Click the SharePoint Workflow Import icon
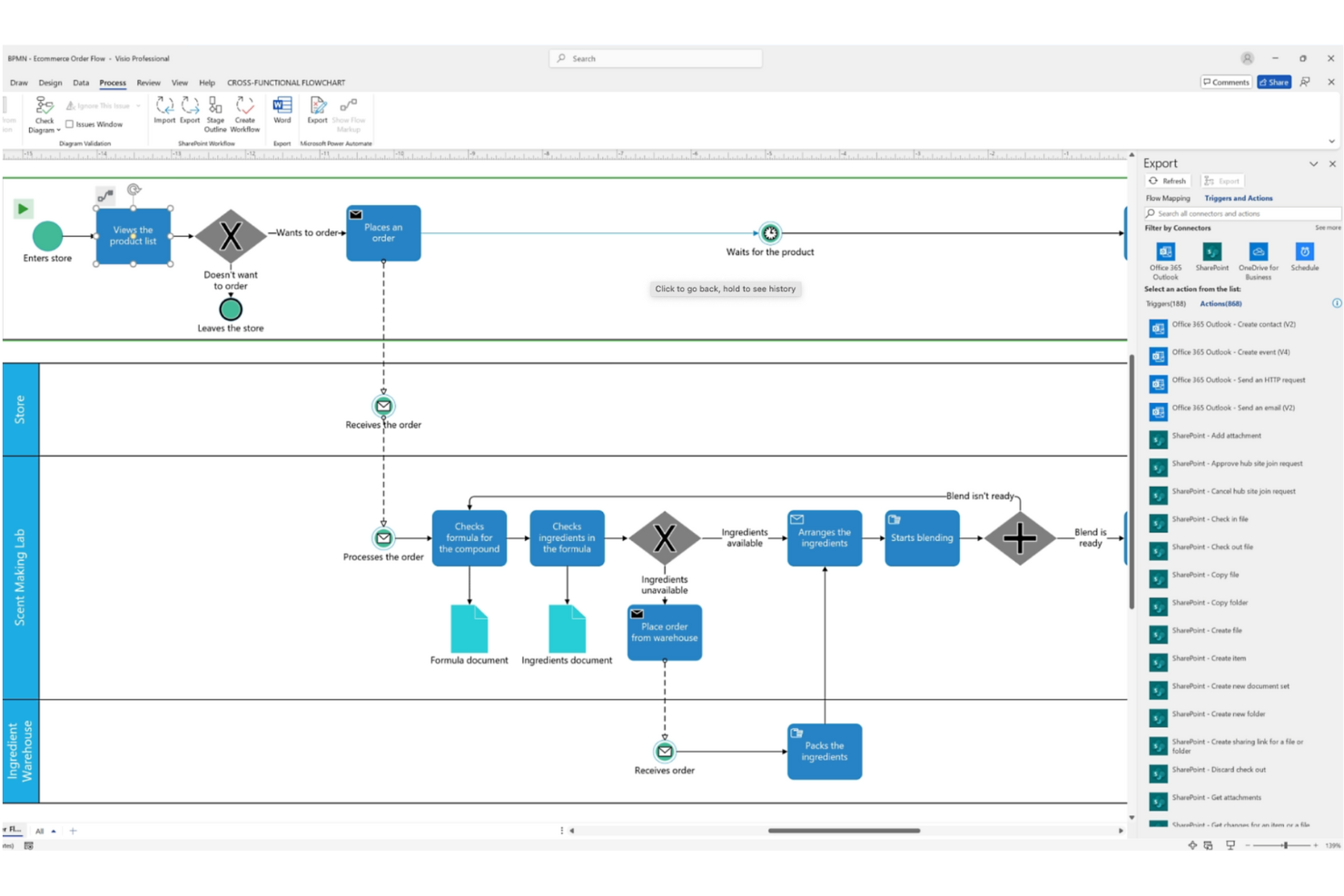1344x896 pixels. 164,110
